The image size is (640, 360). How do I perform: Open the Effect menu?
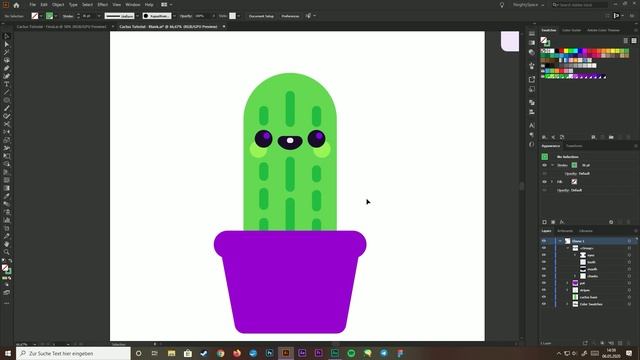(102, 5)
